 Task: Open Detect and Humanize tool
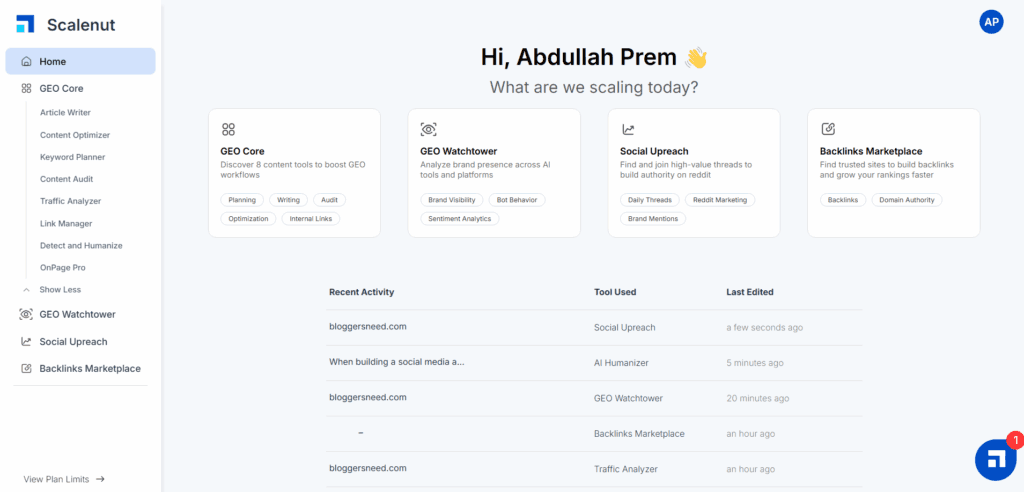coord(80,245)
